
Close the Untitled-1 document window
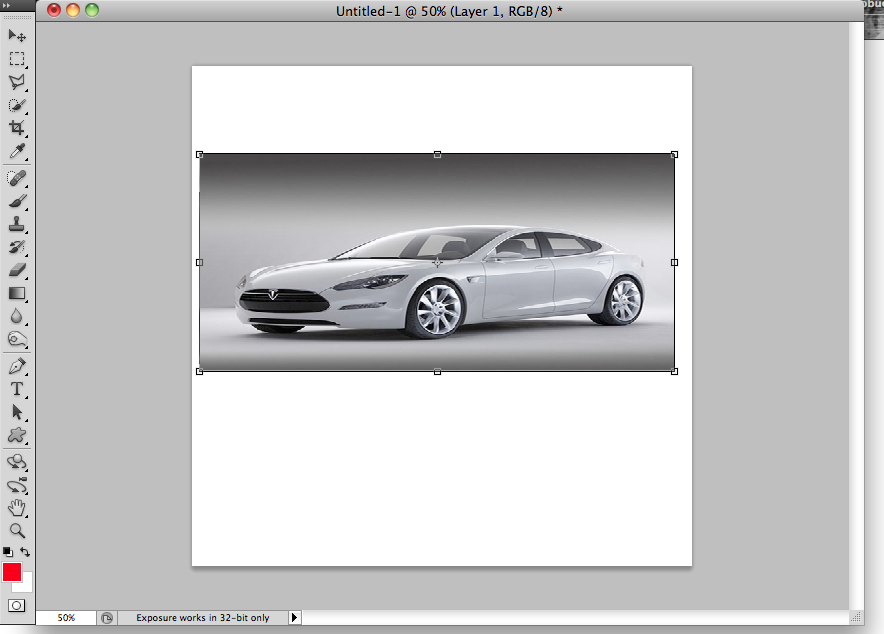click(54, 10)
